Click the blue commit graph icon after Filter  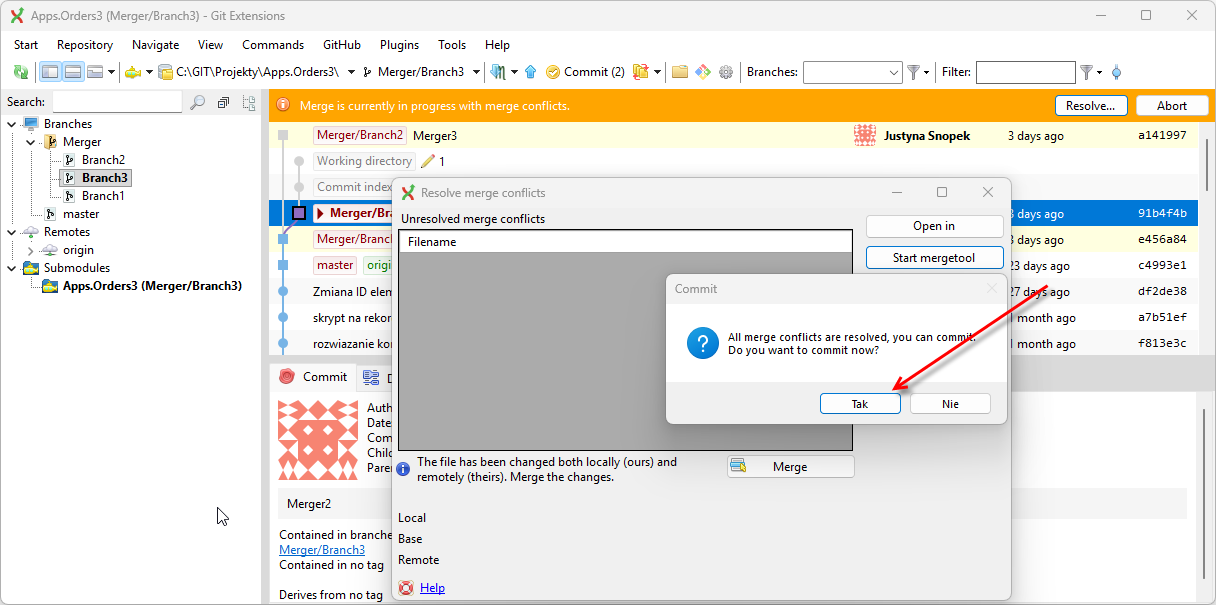[x=1116, y=72]
